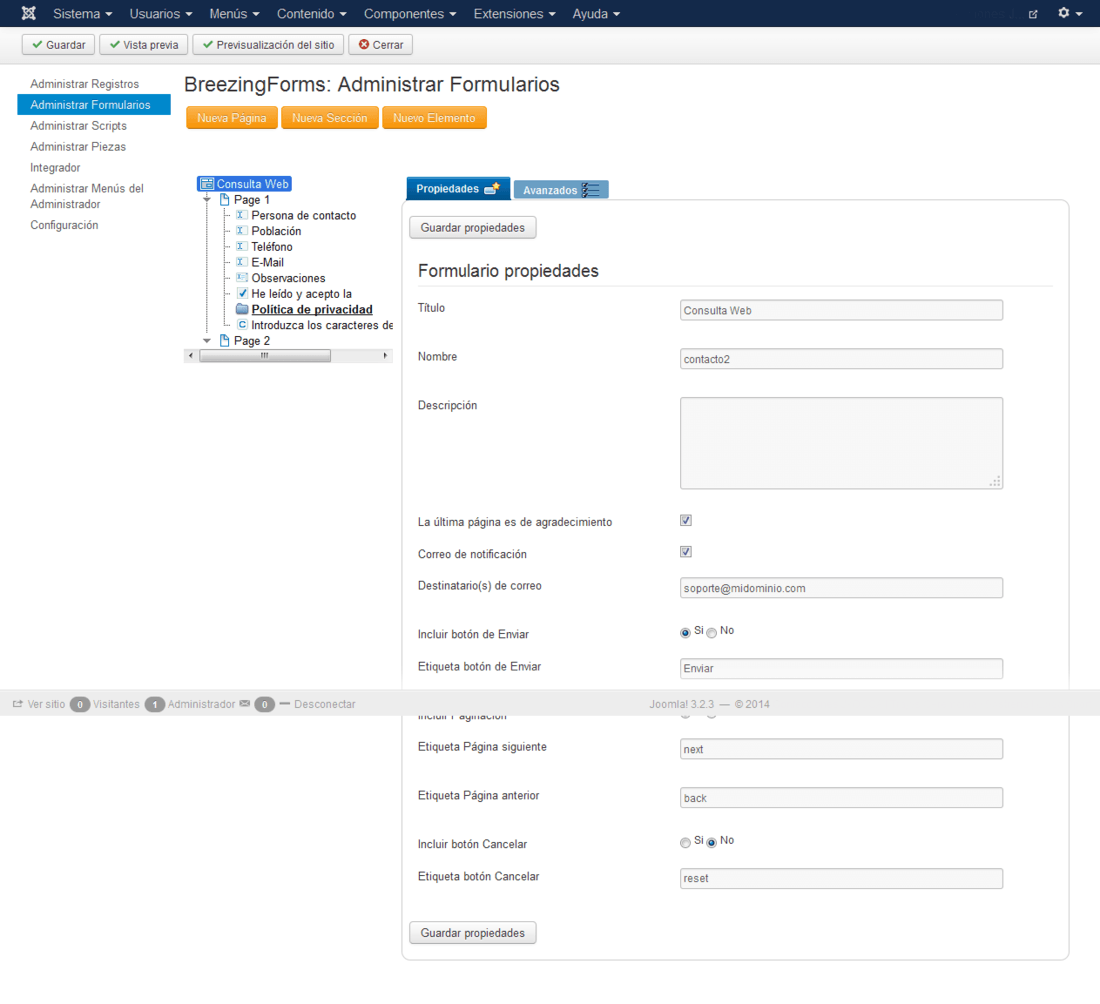This screenshot has height=1004, width=1100.
Task: Select No for Incluir botón Cancelar
Action: 711,843
